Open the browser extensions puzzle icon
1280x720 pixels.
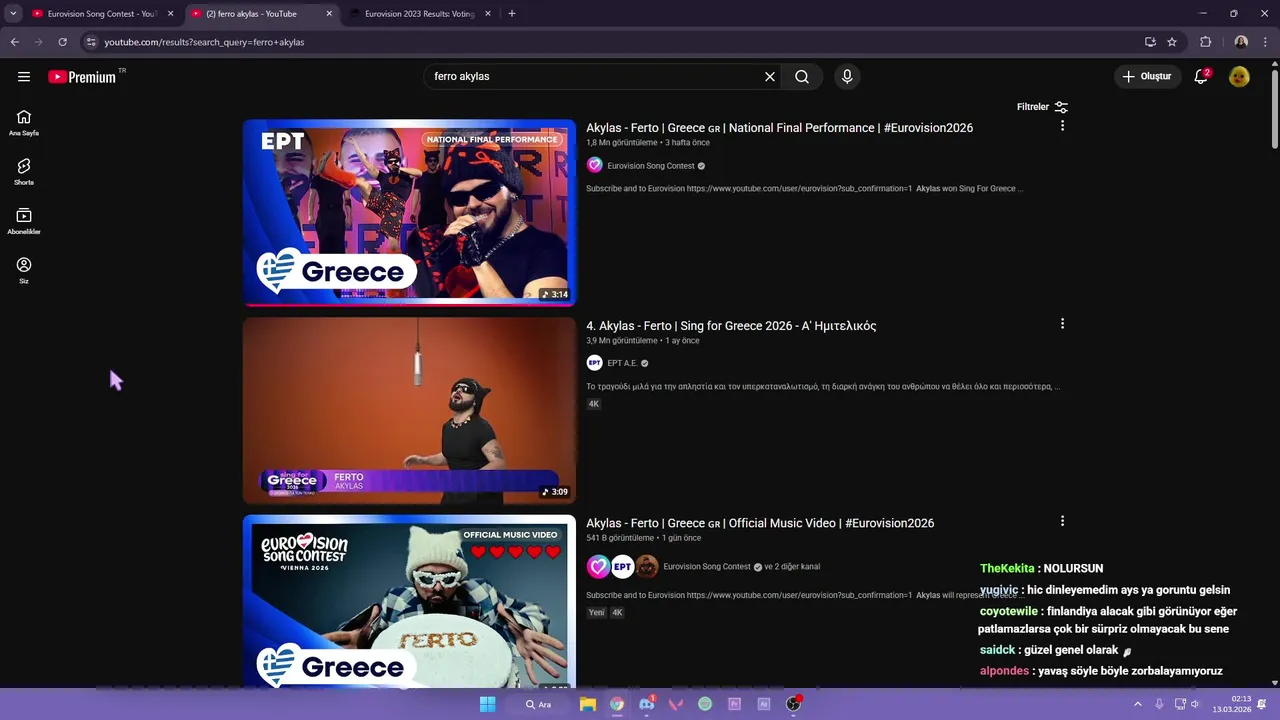[x=1206, y=42]
